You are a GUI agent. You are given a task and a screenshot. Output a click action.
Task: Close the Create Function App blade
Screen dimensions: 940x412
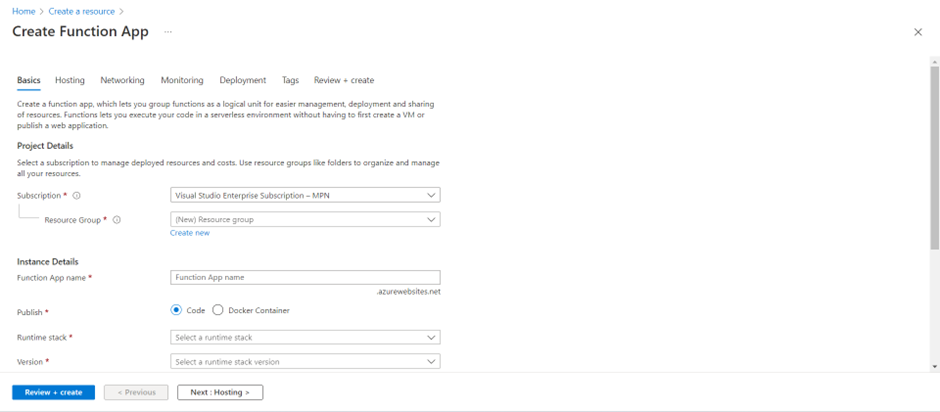918,32
